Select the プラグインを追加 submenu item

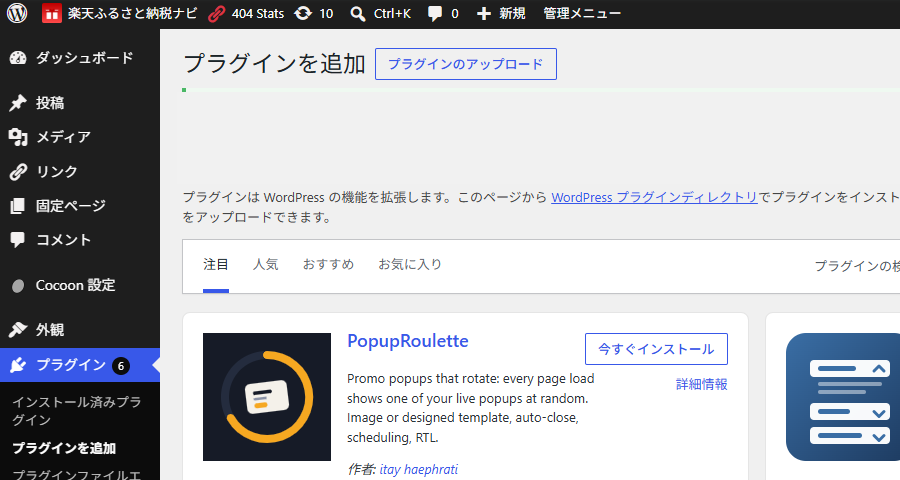pos(64,448)
